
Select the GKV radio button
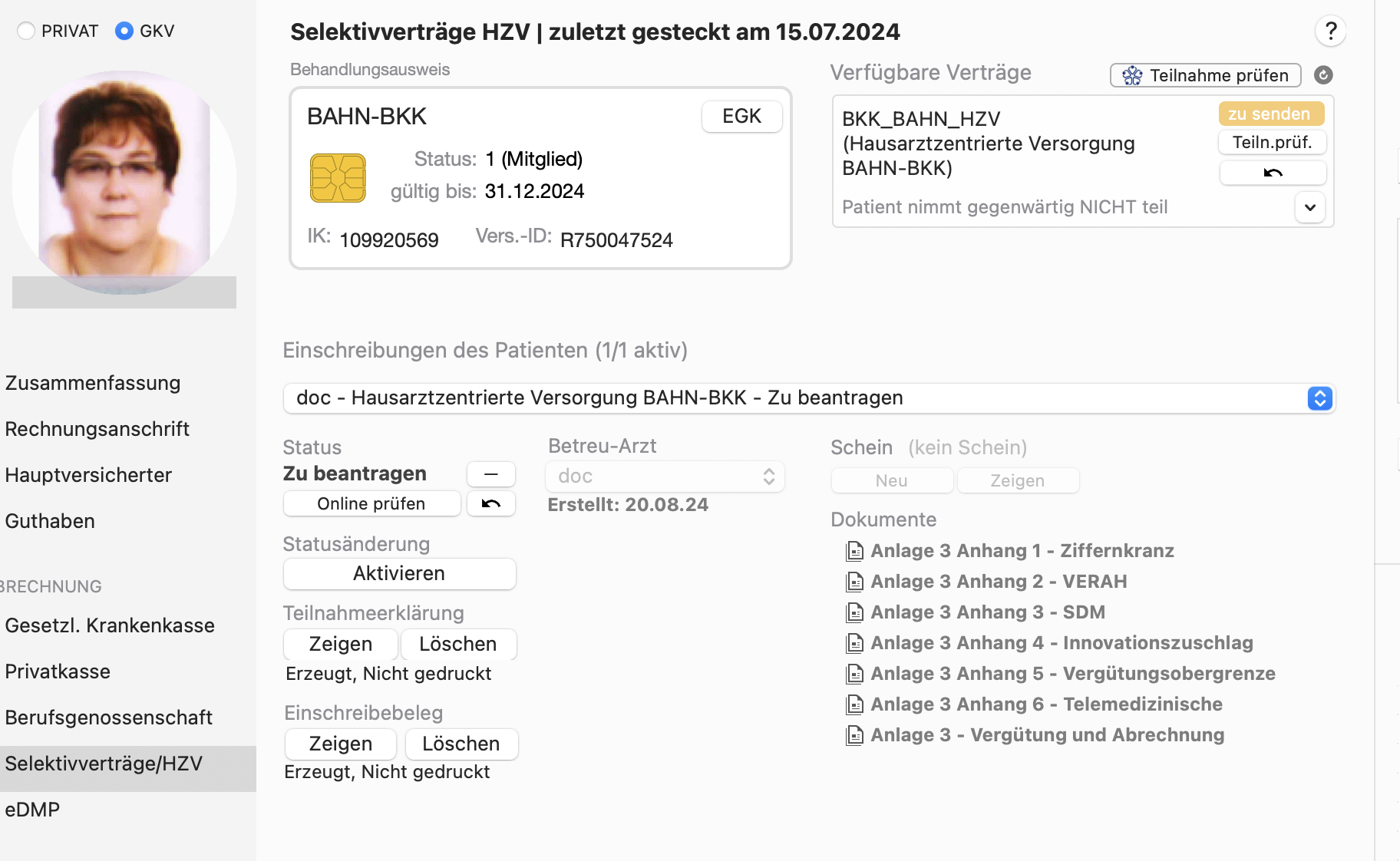124,31
